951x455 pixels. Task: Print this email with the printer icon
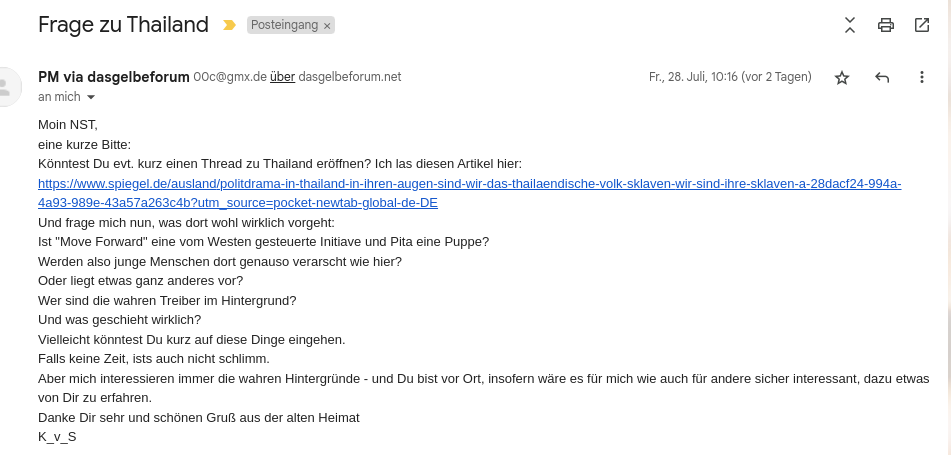click(x=885, y=25)
